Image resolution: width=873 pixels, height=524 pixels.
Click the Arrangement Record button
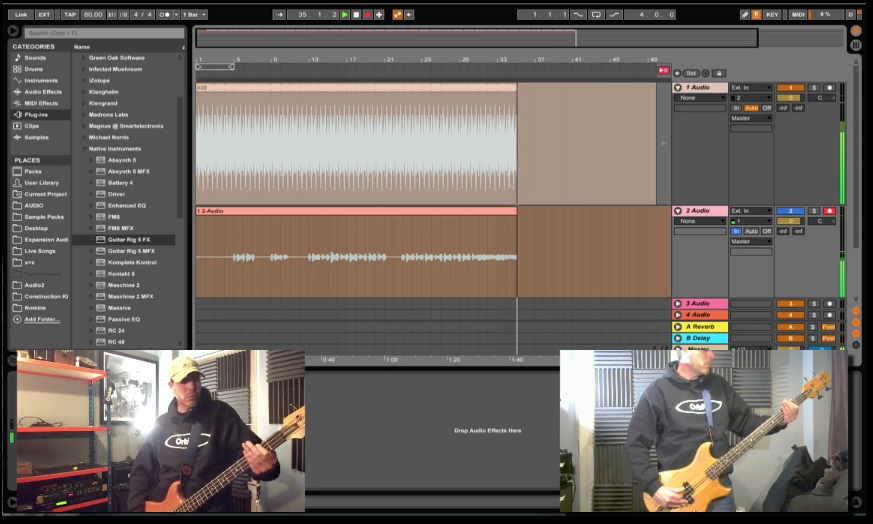click(367, 14)
